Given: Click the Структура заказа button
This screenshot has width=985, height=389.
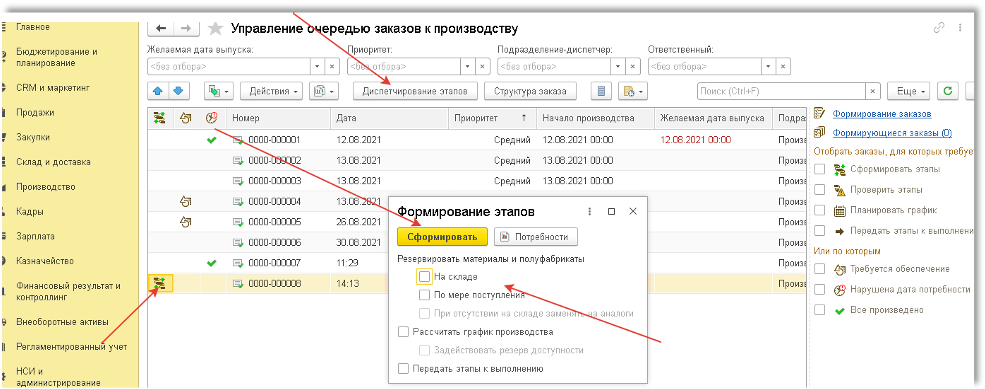Looking at the screenshot, I should (x=531, y=91).
